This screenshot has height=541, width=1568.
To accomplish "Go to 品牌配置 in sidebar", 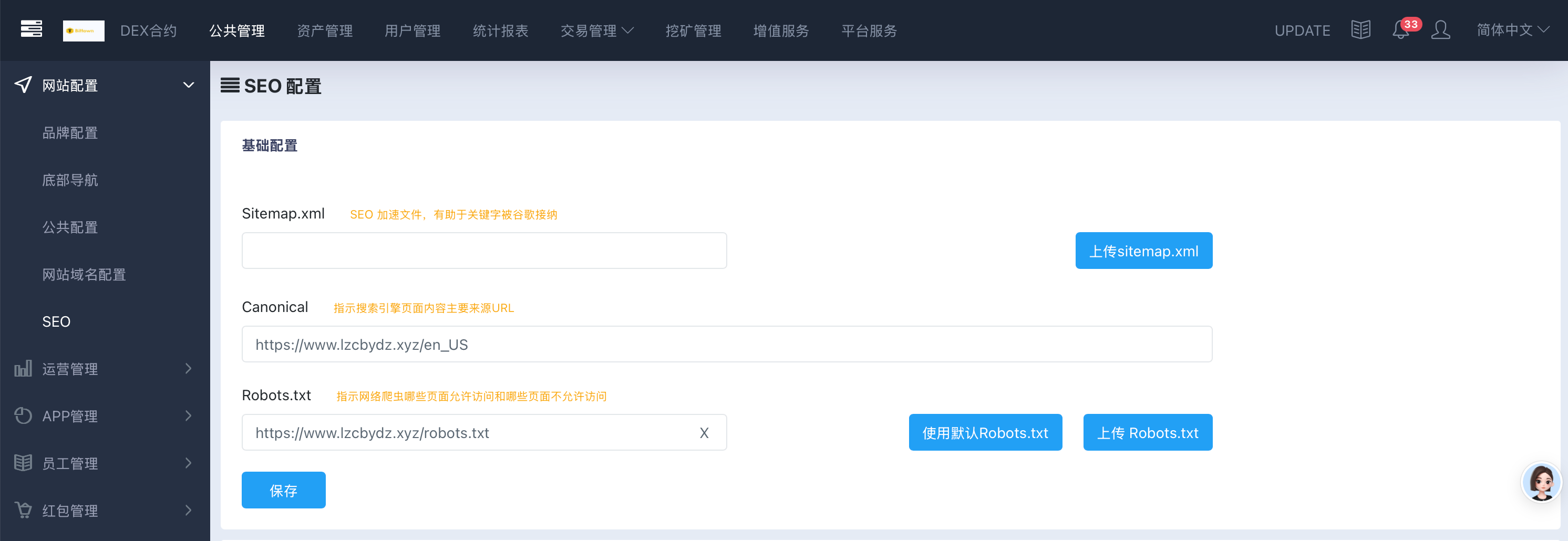I will 70,133.
